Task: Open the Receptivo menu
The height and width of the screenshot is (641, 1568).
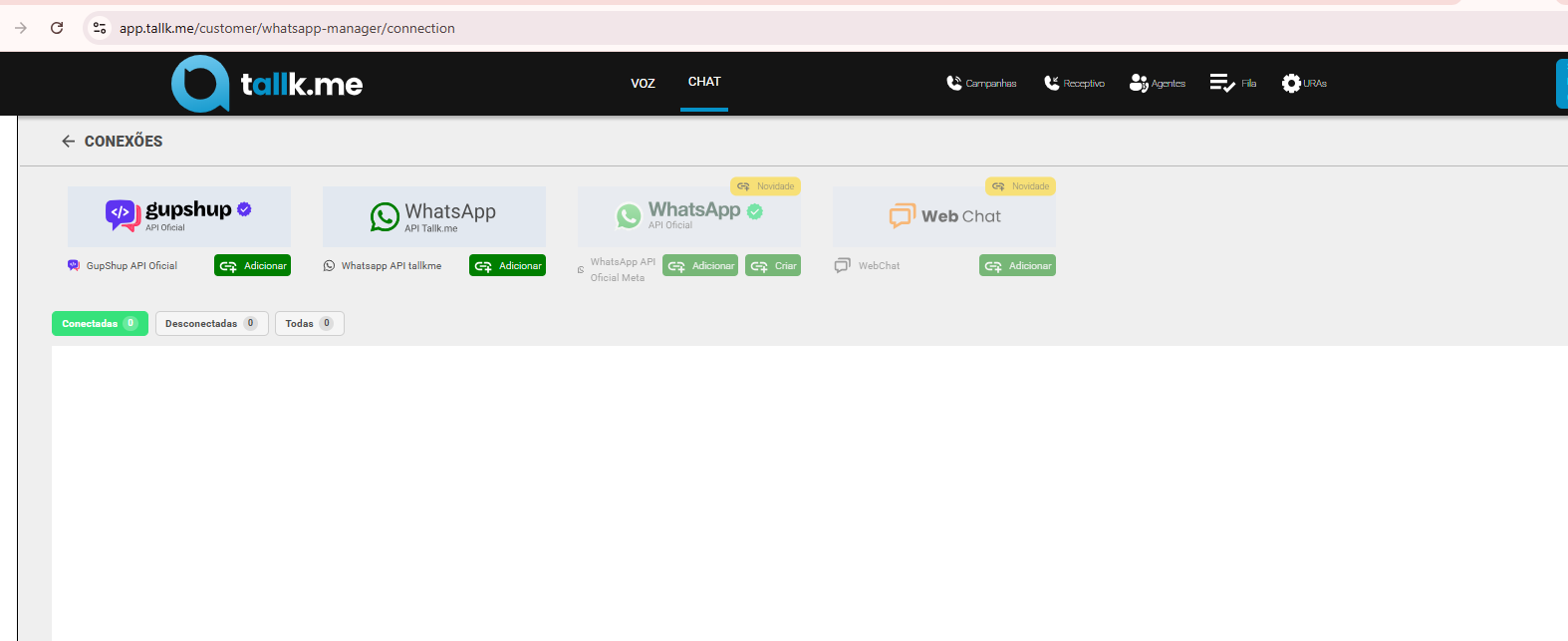Action: click(1074, 83)
